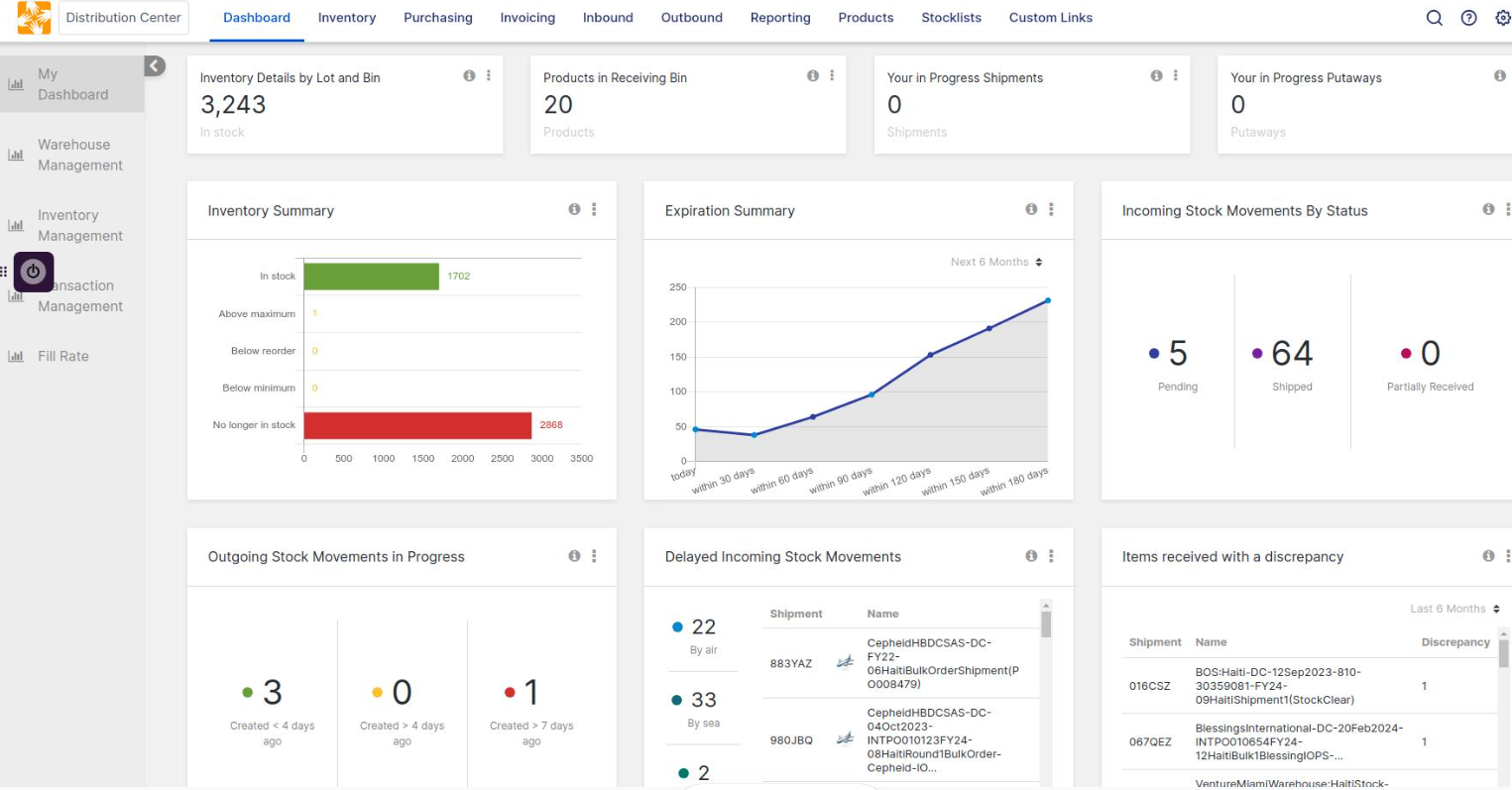Image resolution: width=1512 pixels, height=790 pixels.
Task: Open the Reporting menu
Action: click(780, 18)
